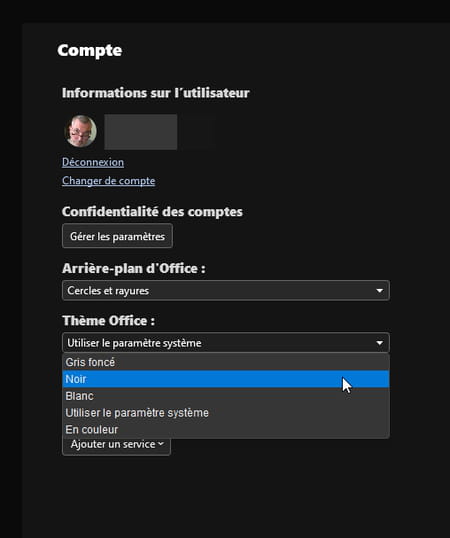The image size is (450, 538).
Task: Open the Ajouter un service menu button
Action: click(116, 446)
